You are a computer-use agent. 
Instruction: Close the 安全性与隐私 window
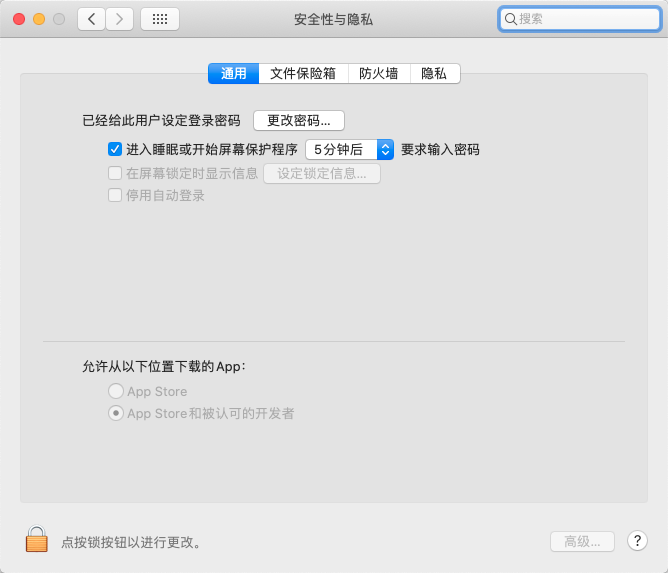pos(19,19)
